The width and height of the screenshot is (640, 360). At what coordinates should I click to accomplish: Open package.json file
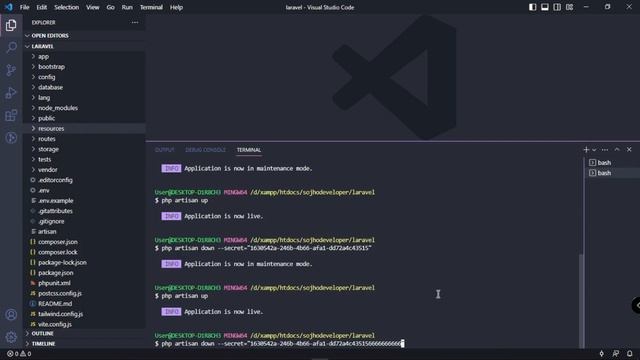(84, 273)
